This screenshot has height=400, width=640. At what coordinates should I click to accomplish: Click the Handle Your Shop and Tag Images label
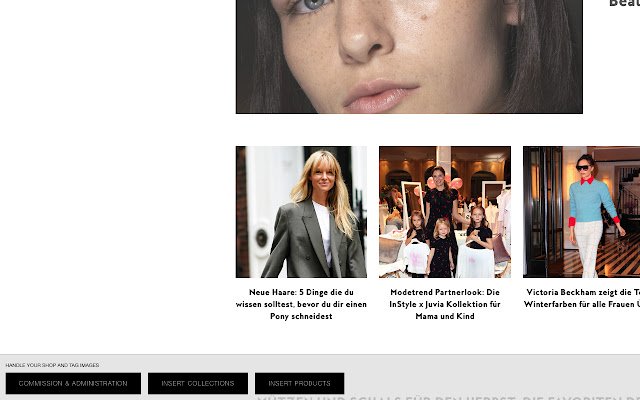[x=52, y=365]
